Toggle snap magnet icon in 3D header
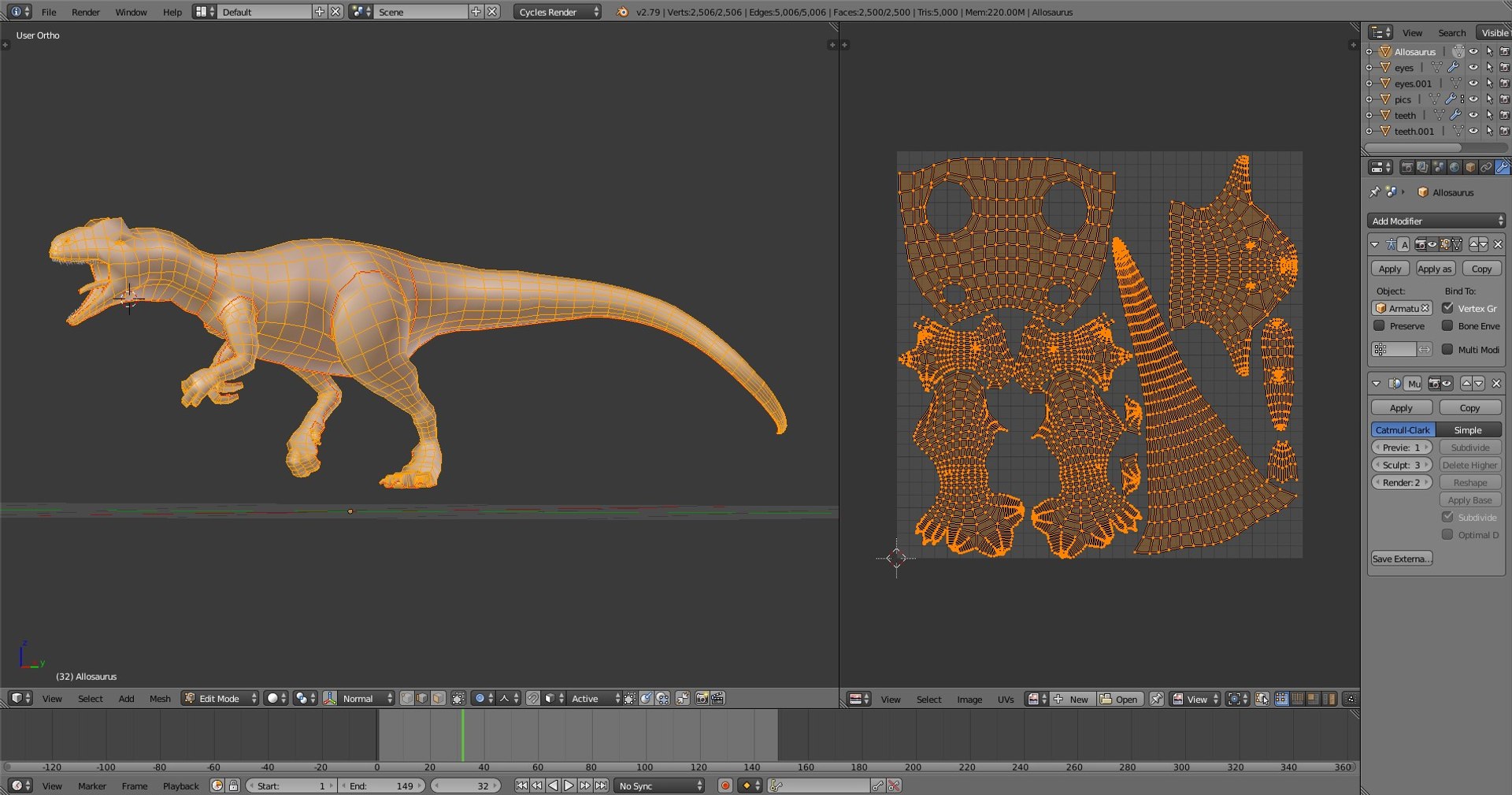 point(533,698)
